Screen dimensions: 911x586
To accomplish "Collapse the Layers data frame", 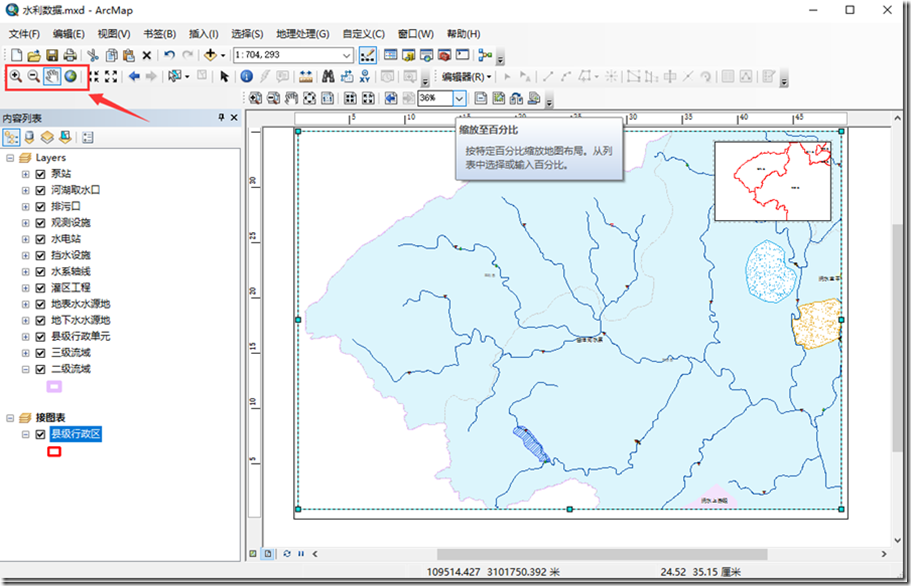I will tap(10, 157).
